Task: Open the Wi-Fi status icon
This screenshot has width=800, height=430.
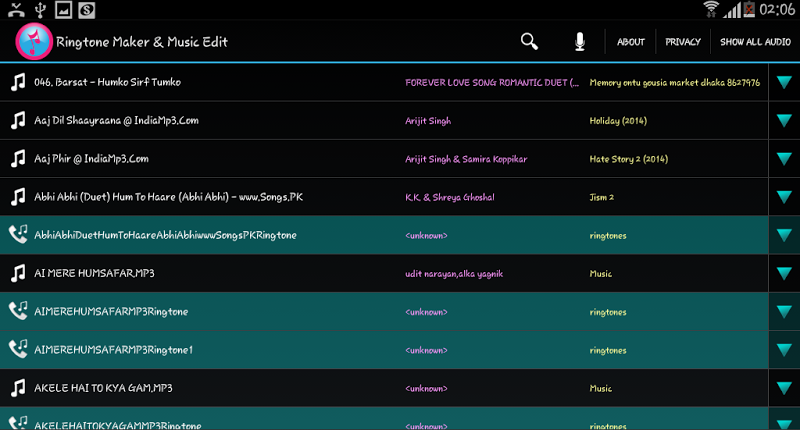Action: pyautogui.click(x=711, y=10)
